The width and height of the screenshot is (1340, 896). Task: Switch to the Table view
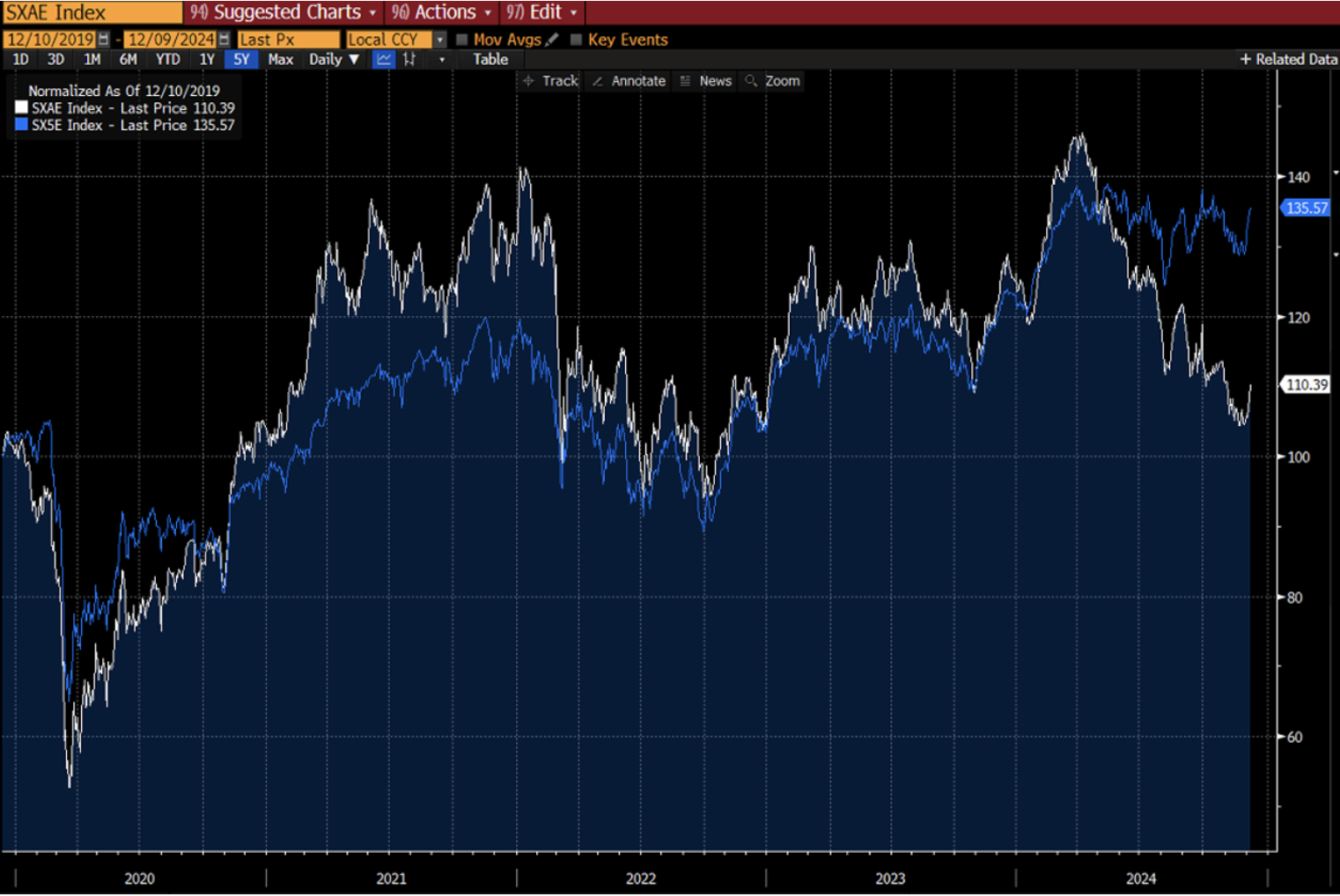(490, 60)
